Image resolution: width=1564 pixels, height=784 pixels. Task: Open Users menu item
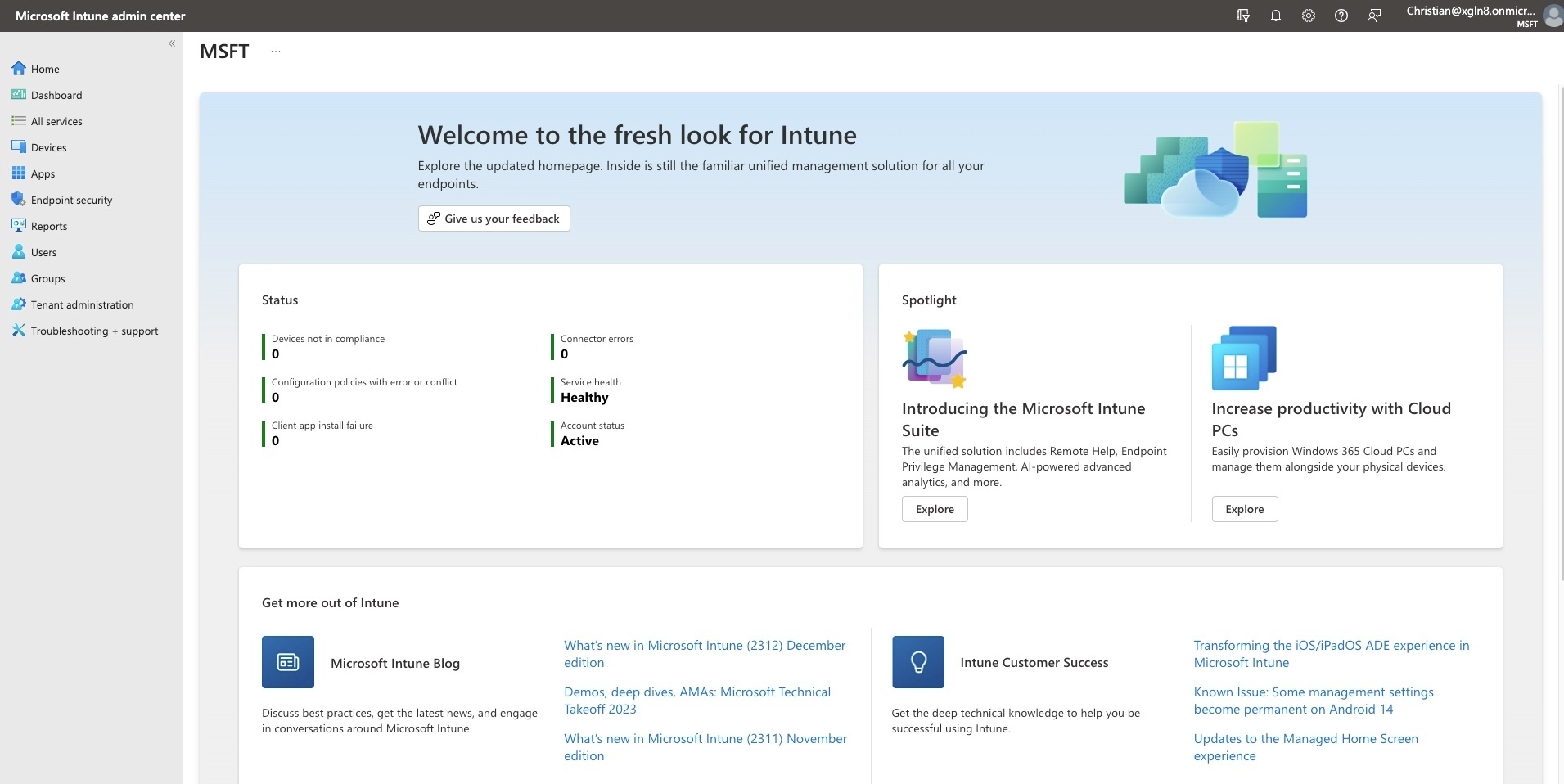pyautogui.click(x=44, y=252)
